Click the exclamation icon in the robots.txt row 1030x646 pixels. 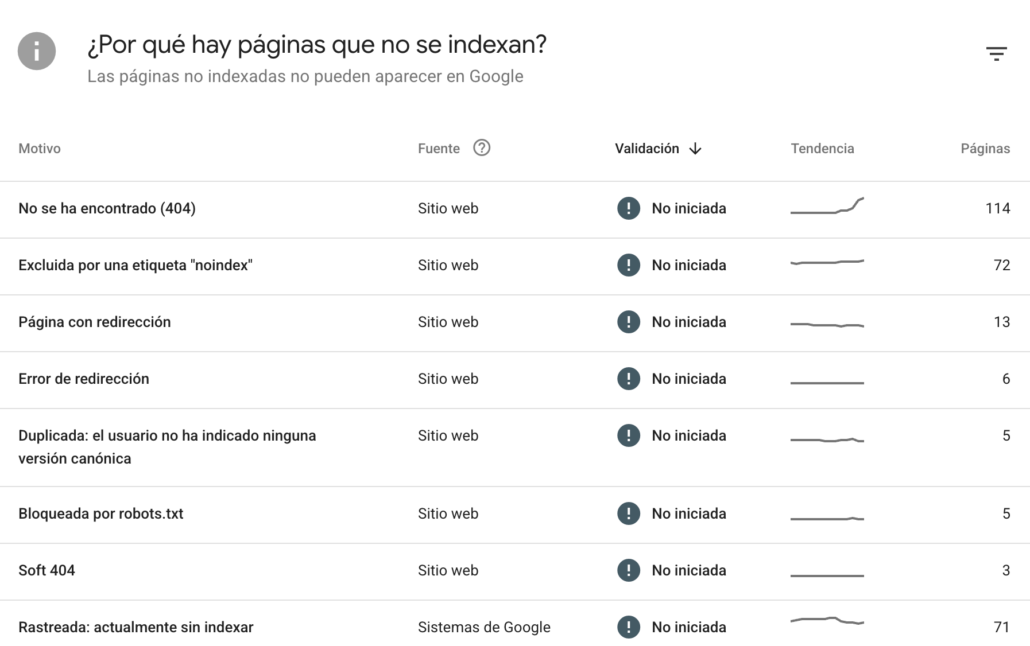pyautogui.click(x=629, y=513)
